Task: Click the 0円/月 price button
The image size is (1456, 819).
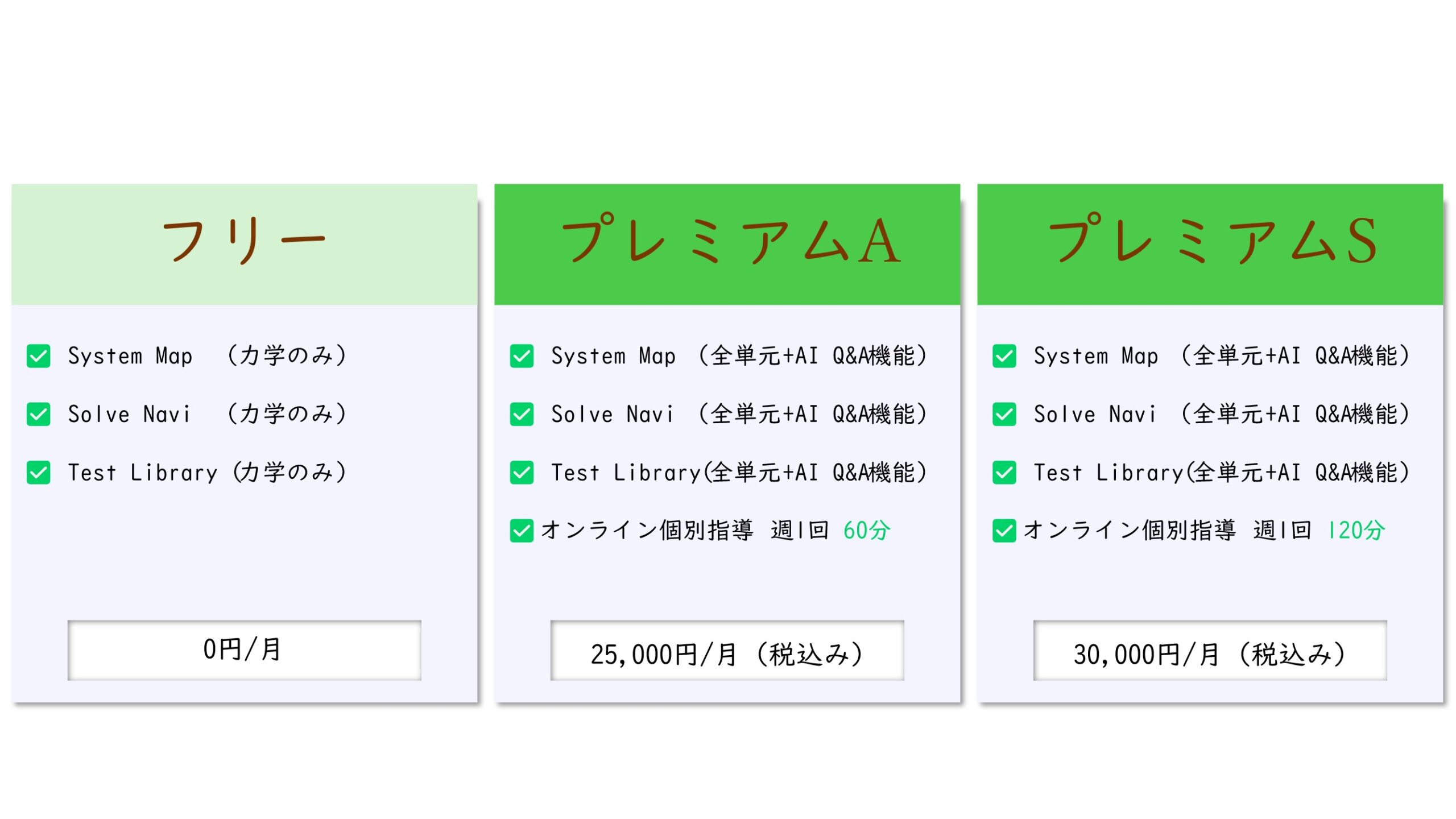Action: click(x=244, y=650)
